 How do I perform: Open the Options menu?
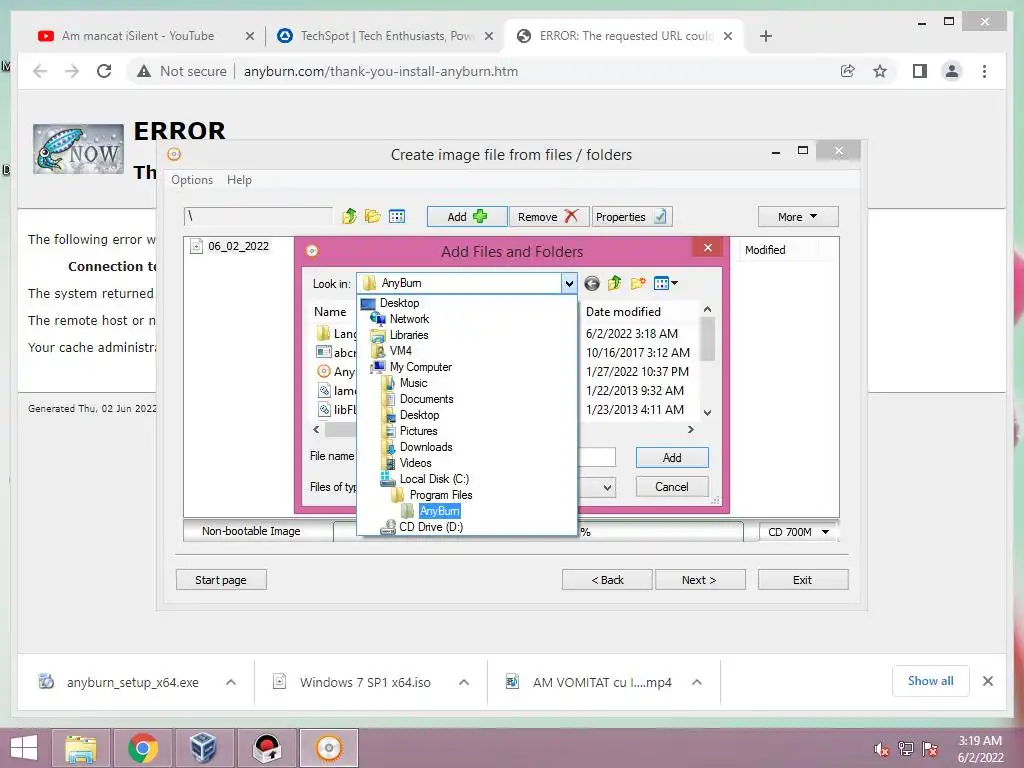pyautogui.click(x=192, y=180)
